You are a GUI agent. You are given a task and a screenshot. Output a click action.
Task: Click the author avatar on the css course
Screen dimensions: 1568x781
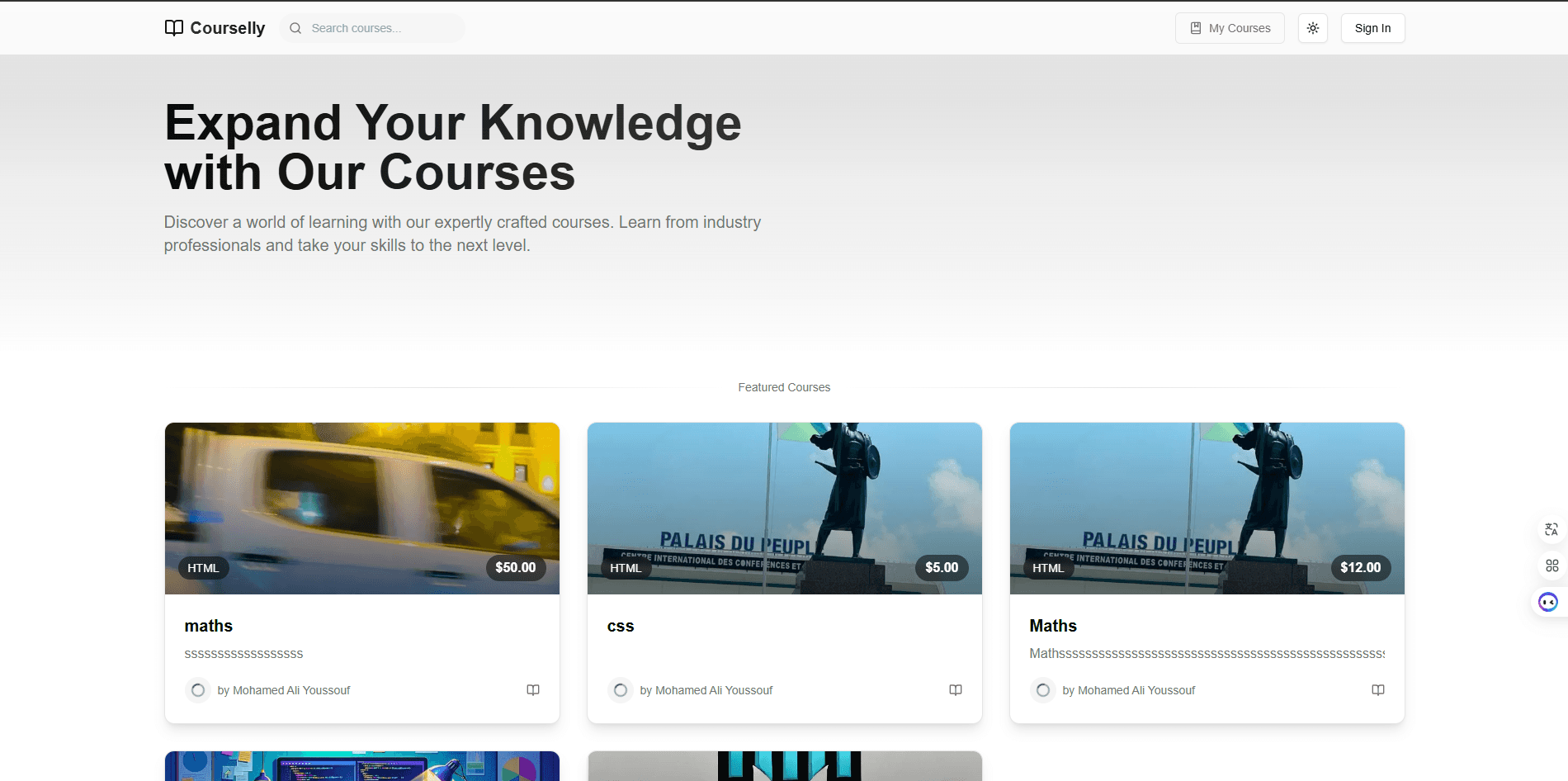click(620, 689)
